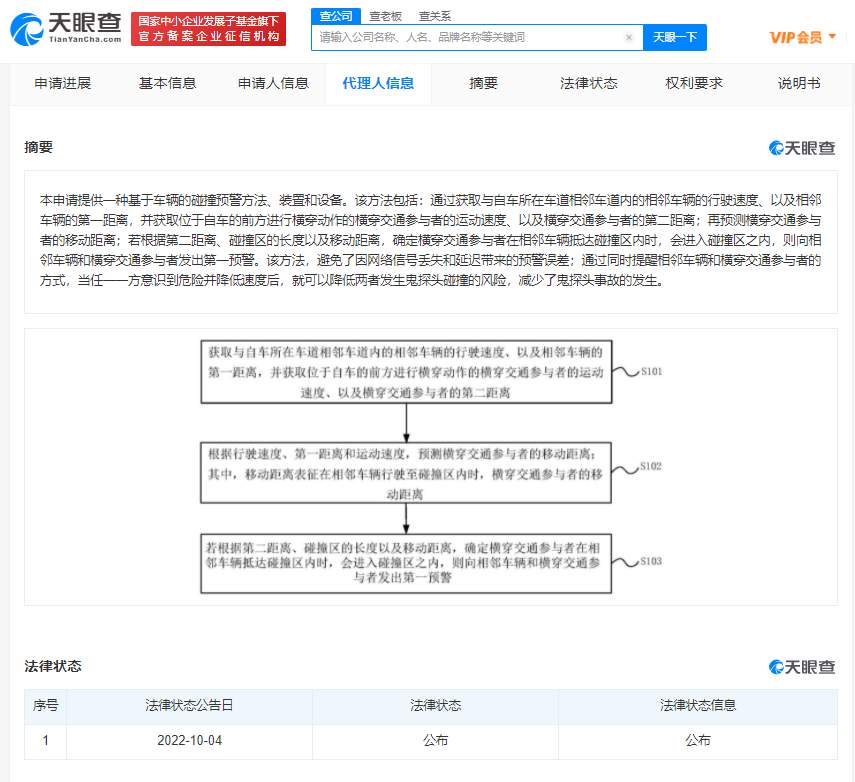Switch to the 法律状态 tab

[x=588, y=83]
